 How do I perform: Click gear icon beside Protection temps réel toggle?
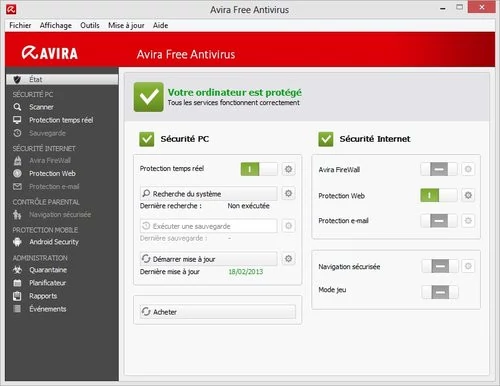tap(289, 169)
